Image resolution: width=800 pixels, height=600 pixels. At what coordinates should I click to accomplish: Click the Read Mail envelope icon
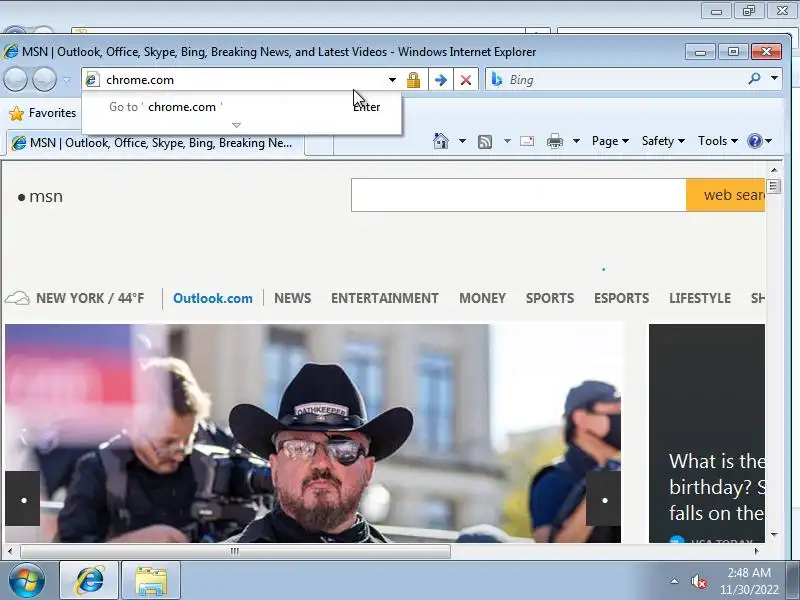527,141
